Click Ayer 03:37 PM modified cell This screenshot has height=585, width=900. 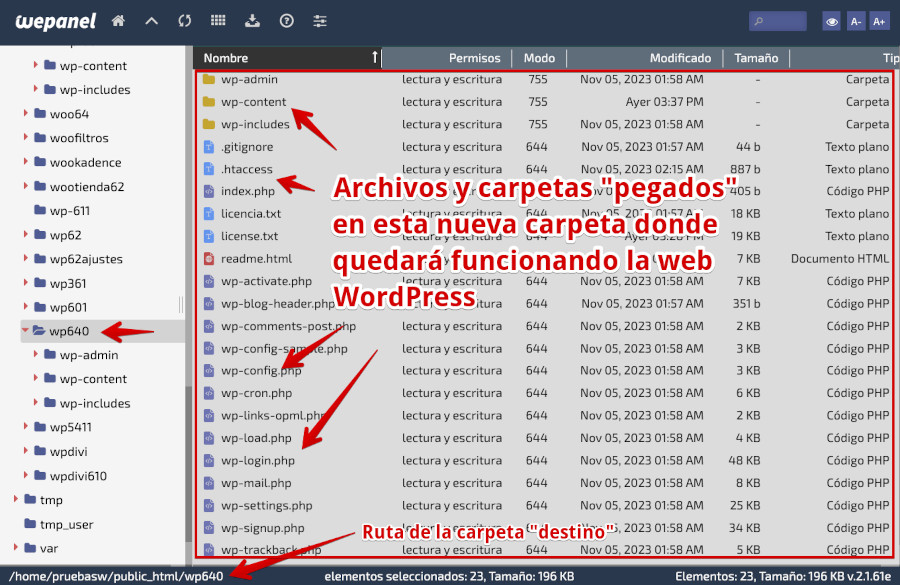pyautogui.click(x=664, y=102)
